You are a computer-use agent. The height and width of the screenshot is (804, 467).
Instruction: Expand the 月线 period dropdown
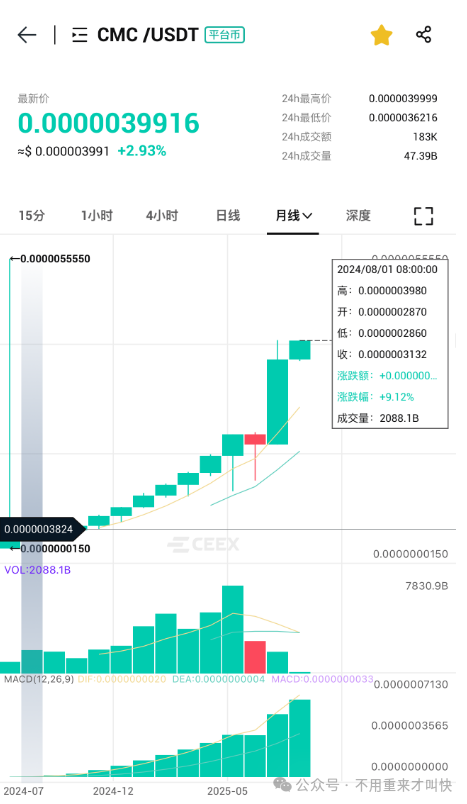pos(293,215)
